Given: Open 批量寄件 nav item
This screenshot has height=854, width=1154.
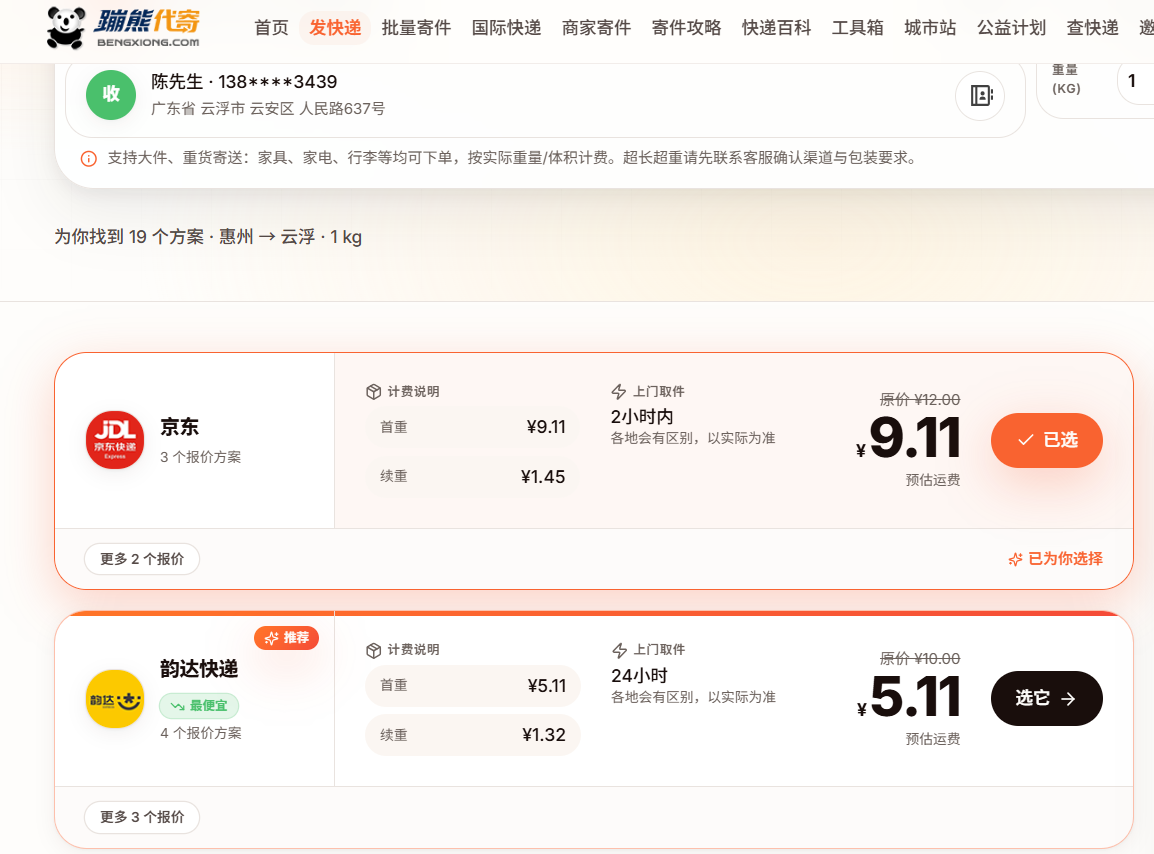Looking at the screenshot, I should click(x=416, y=28).
